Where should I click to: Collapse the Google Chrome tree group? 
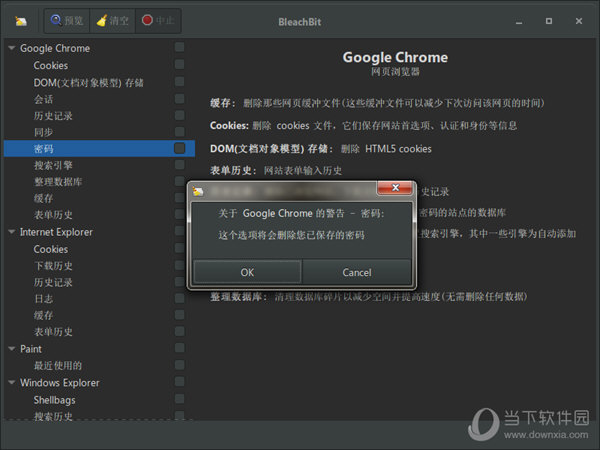[x=12, y=48]
